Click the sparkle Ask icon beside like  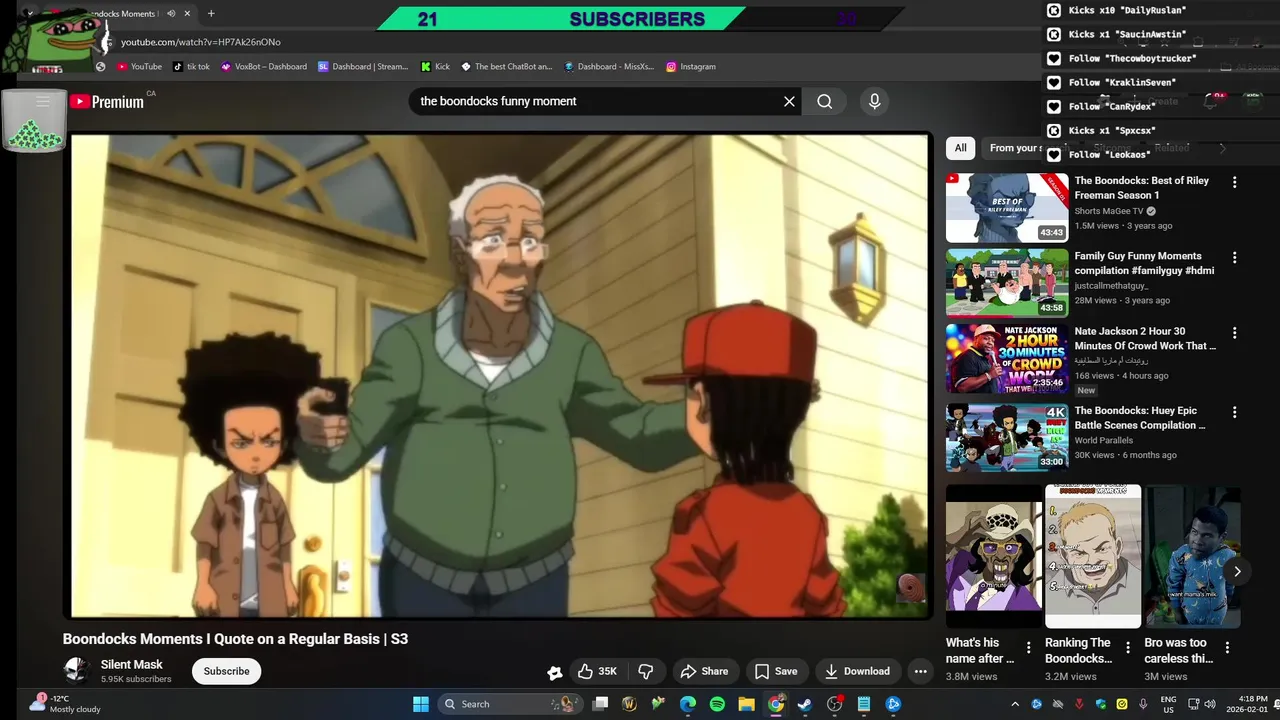pyautogui.click(x=555, y=672)
